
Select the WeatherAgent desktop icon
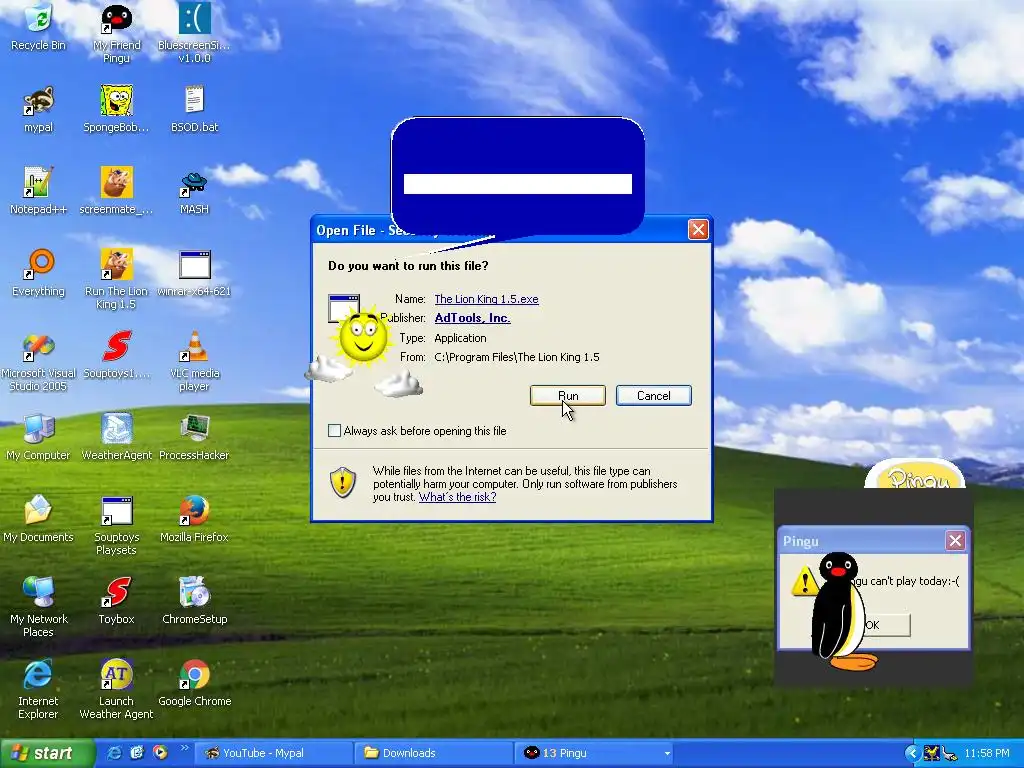coord(116,437)
